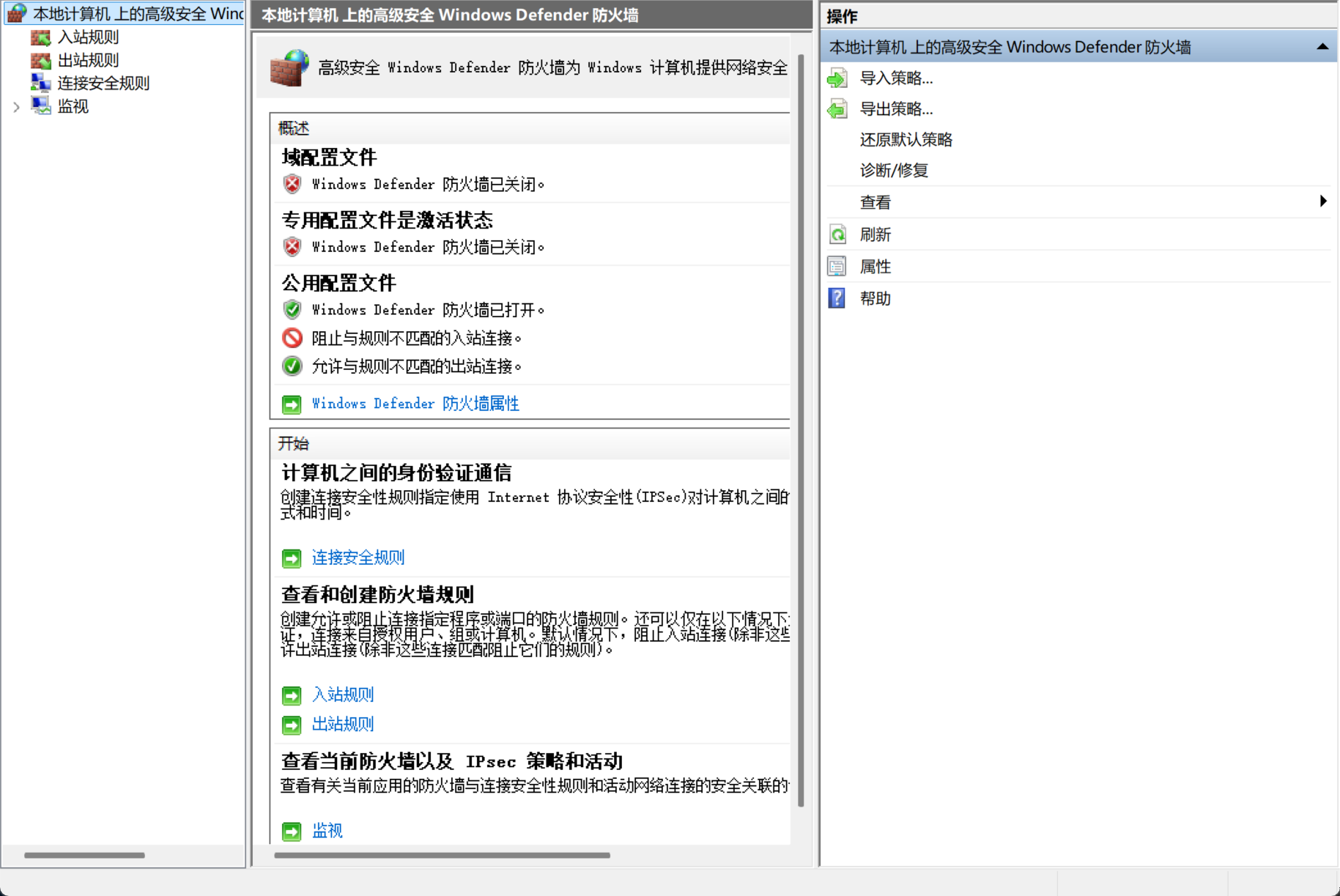Click the 监视 tree icon
Screen dimensions: 1340x896
point(41,106)
